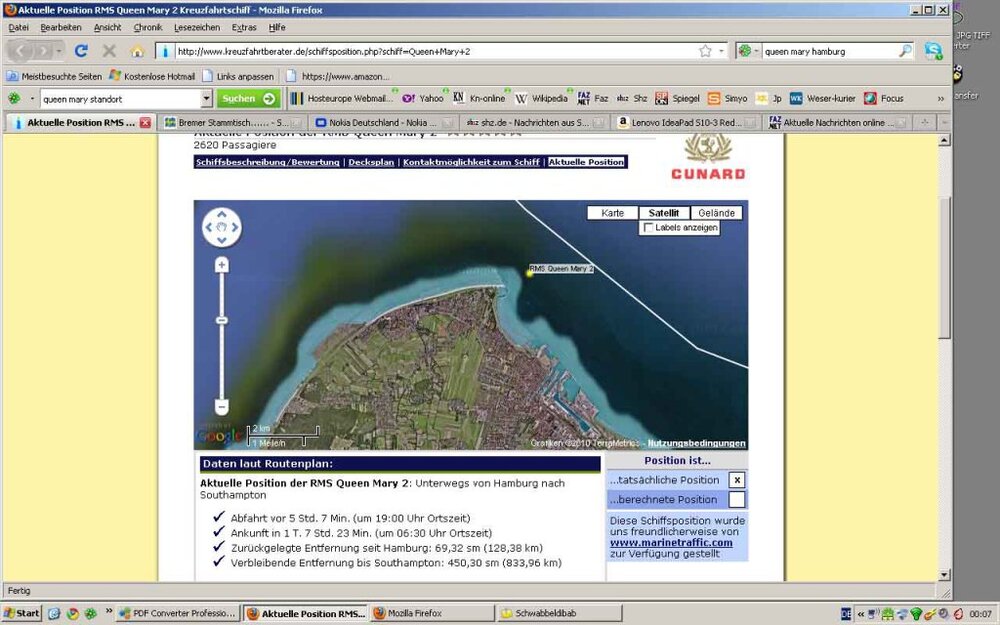Show more toolbar items with the chevron
1000x625 pixels.
940,98
